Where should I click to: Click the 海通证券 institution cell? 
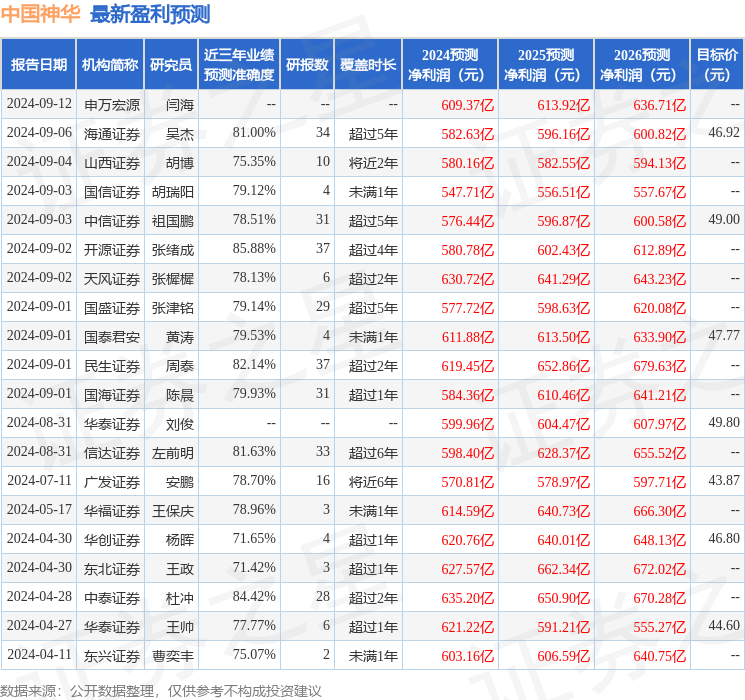(112, 134)
